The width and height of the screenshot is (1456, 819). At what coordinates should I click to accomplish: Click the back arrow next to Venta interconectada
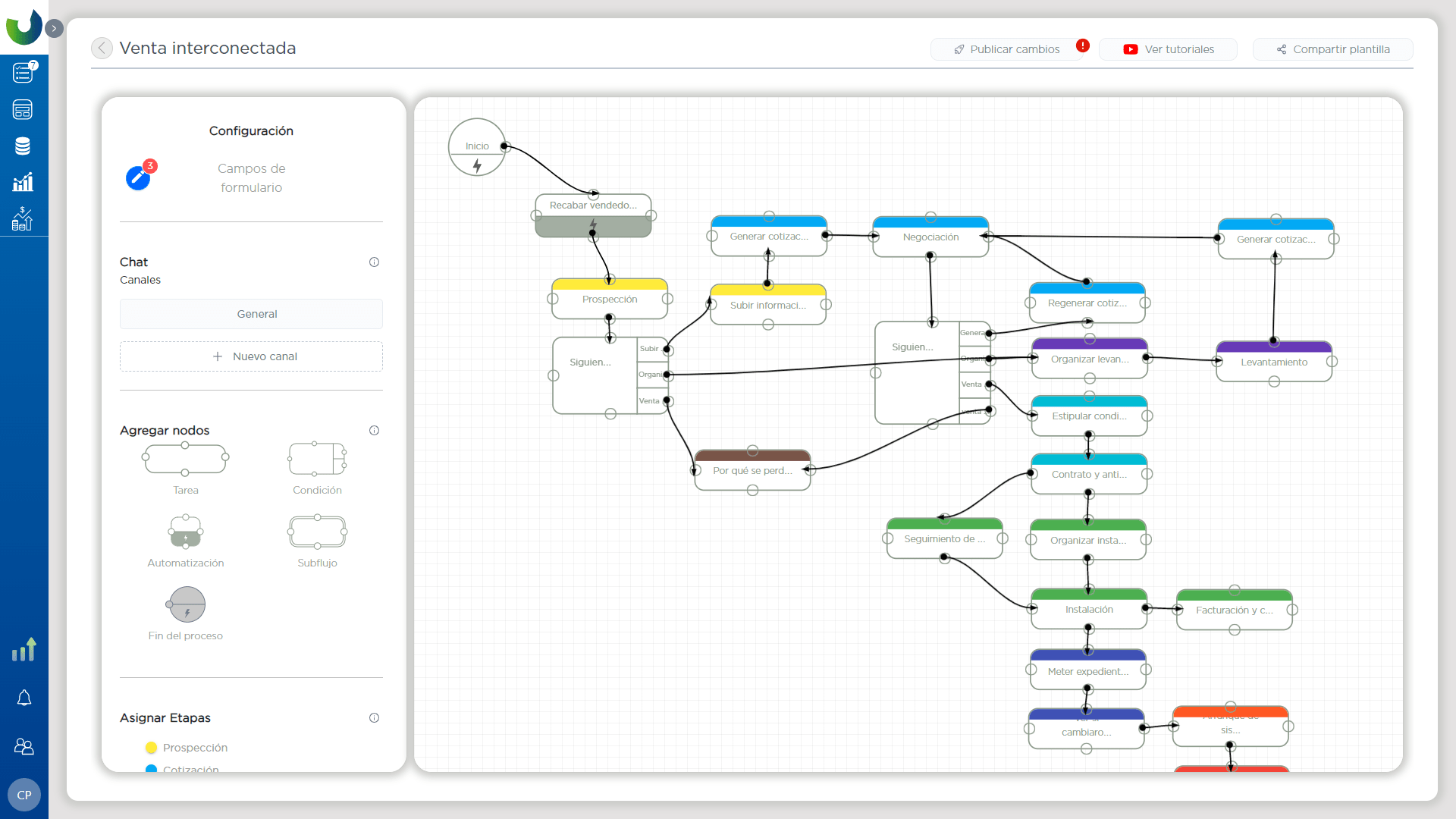[102, 49]
